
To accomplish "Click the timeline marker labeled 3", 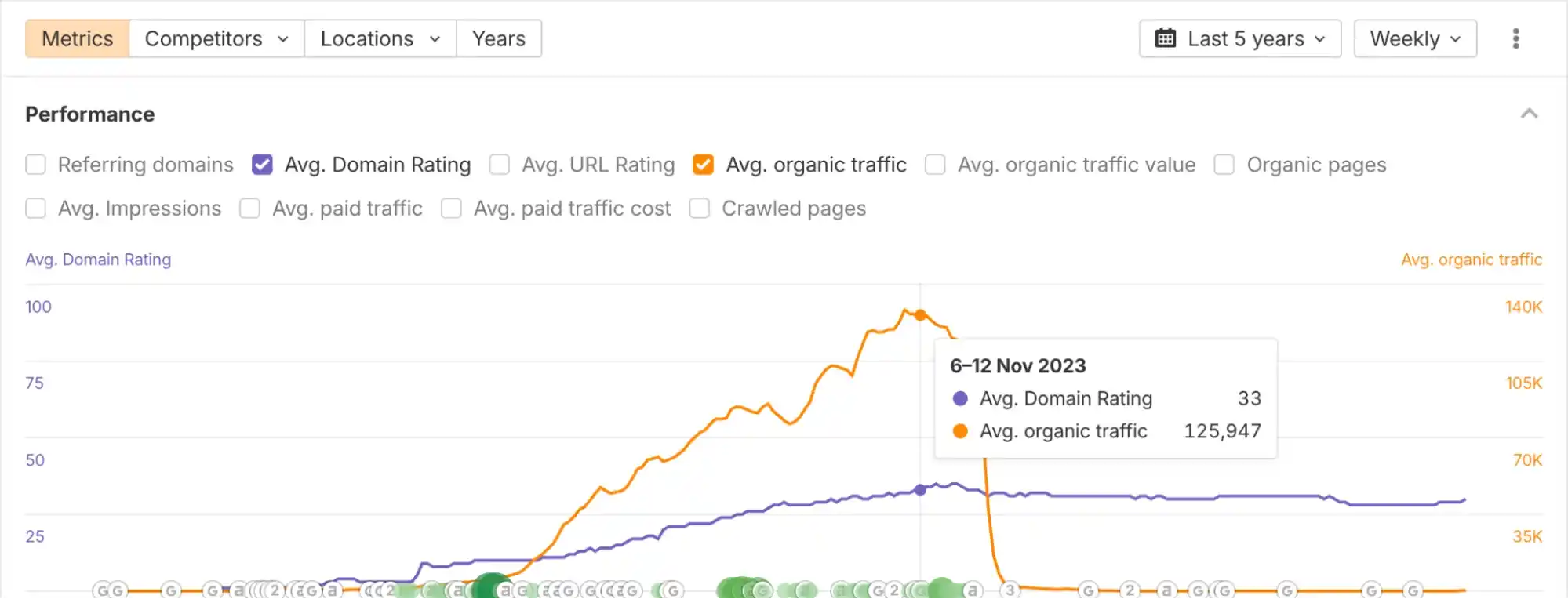I will (x=1010, y=590).
